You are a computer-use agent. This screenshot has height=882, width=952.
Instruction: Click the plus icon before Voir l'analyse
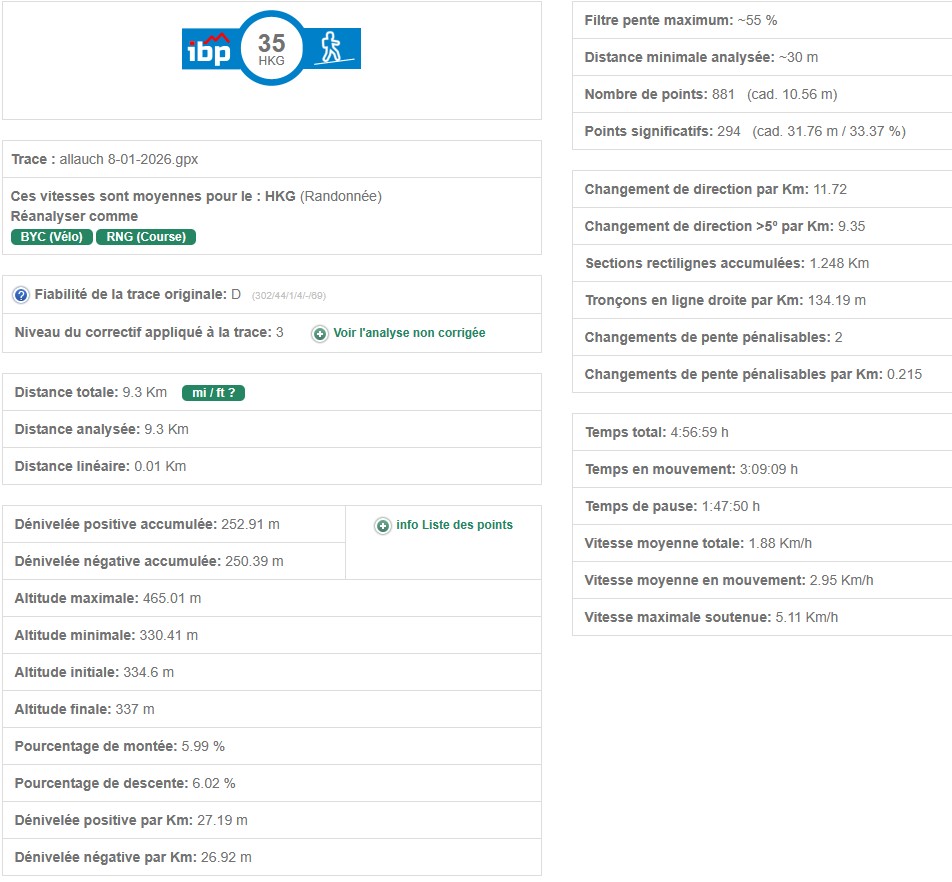320,333
